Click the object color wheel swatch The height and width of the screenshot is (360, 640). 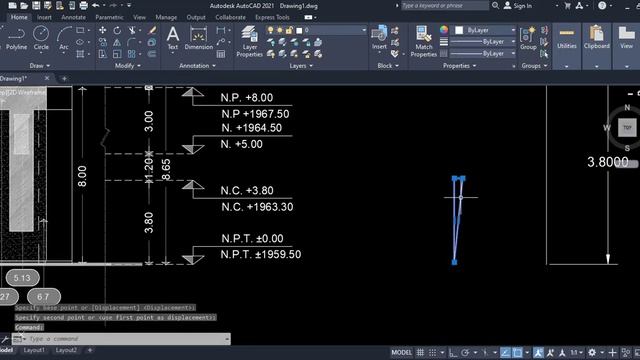[x=444, y=30]
